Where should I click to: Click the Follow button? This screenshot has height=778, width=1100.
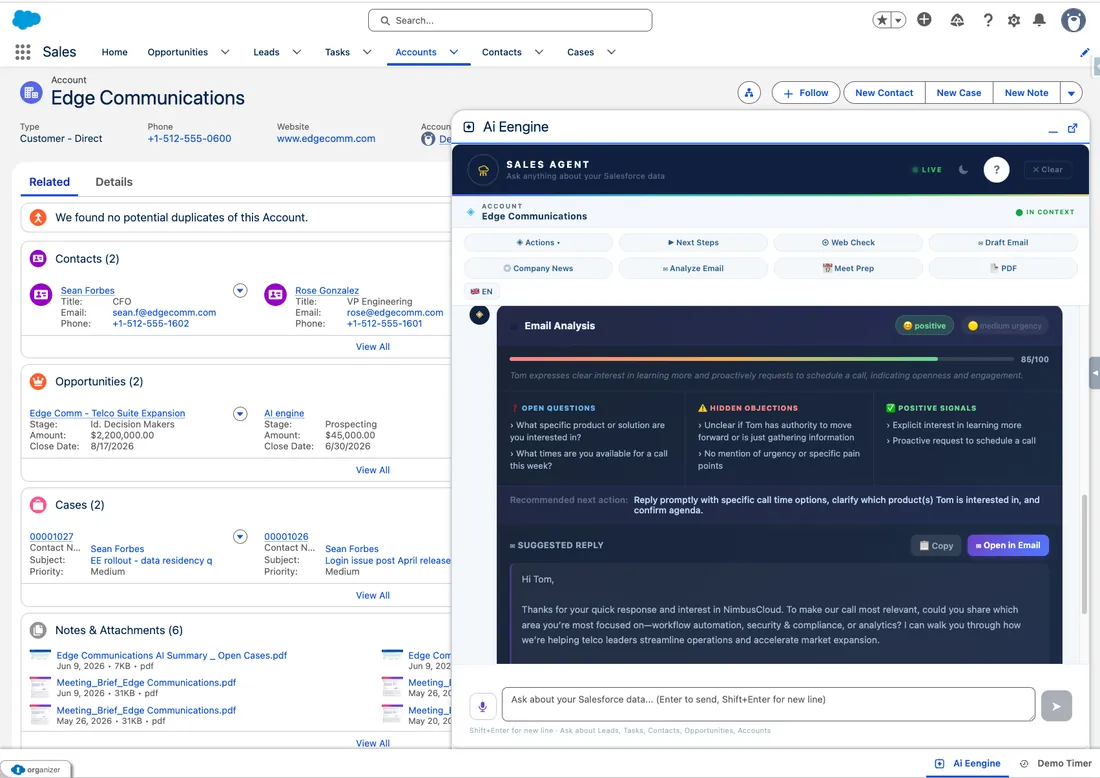tap(805, 93)
